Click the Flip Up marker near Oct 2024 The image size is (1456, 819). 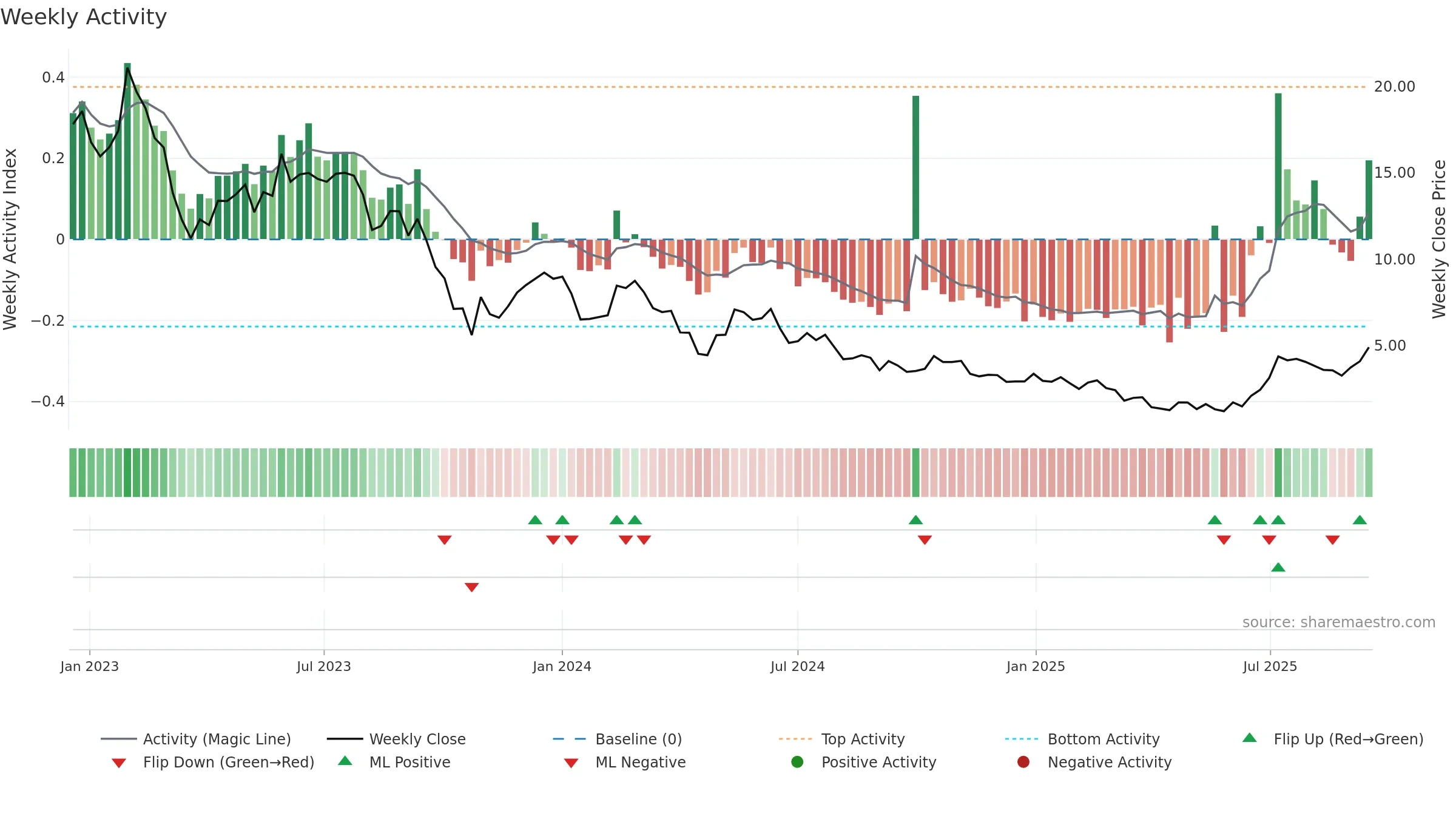click(x=916, y=520)
